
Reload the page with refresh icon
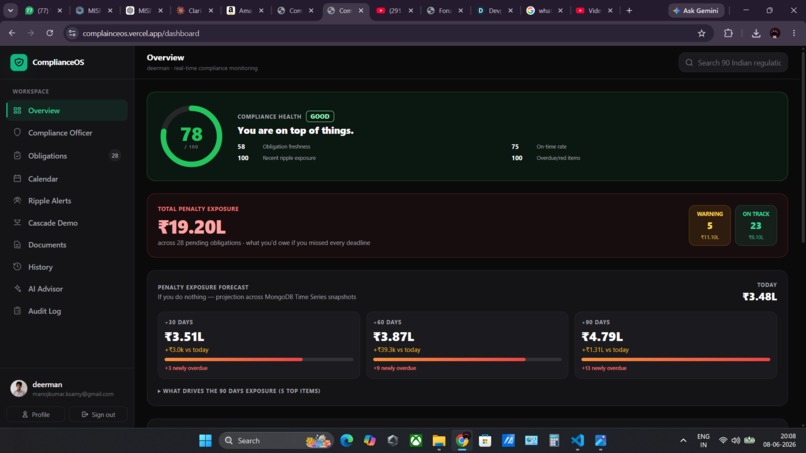tap(49, 33)
